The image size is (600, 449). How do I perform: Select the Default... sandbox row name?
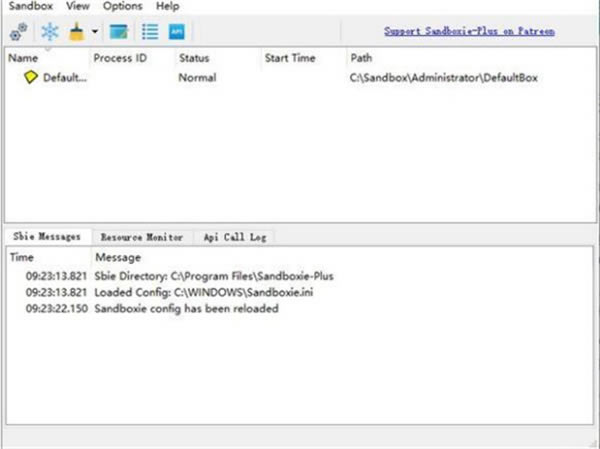65,78
